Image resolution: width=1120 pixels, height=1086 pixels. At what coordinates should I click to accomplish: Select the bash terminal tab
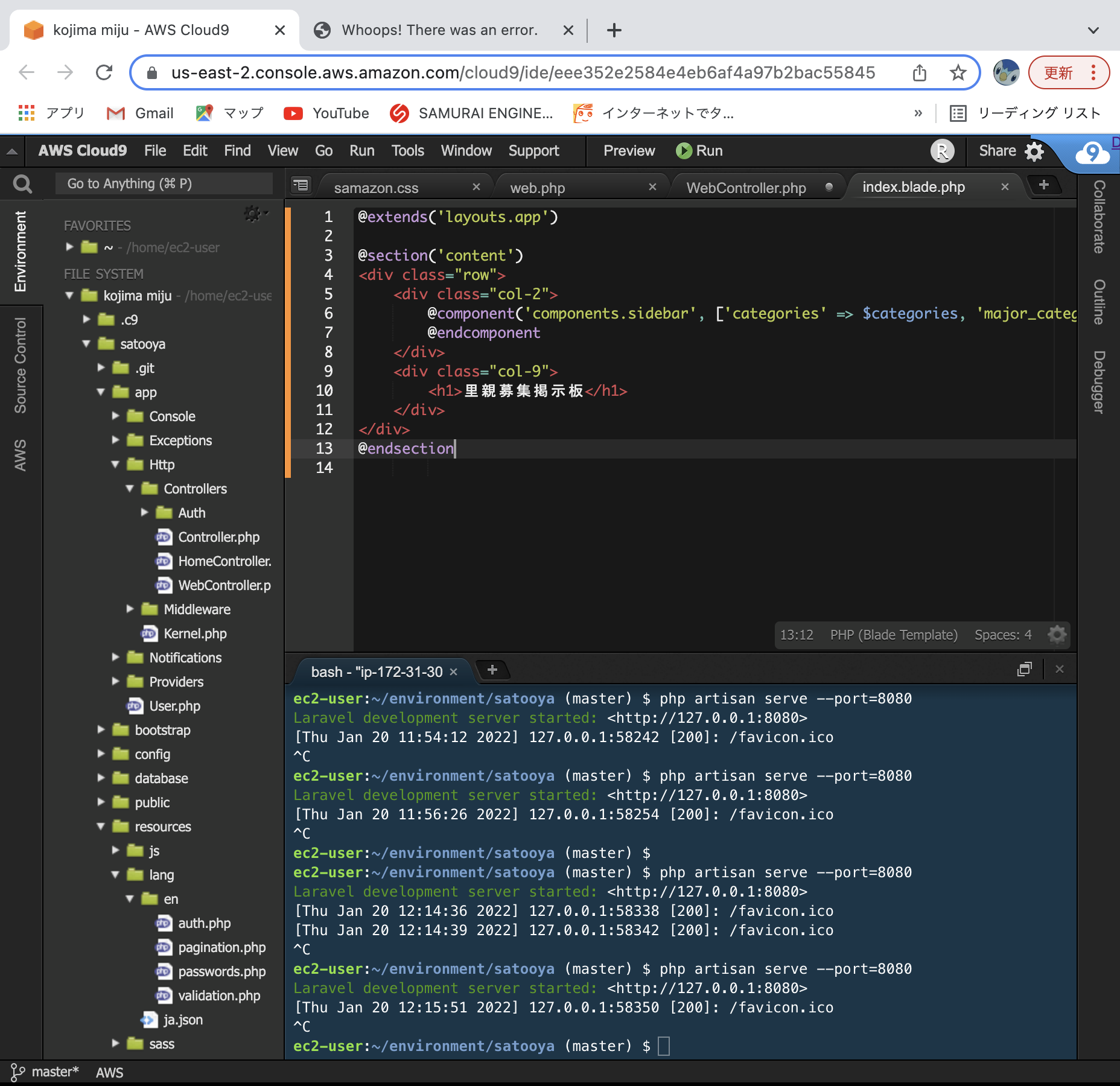(377, 672)
